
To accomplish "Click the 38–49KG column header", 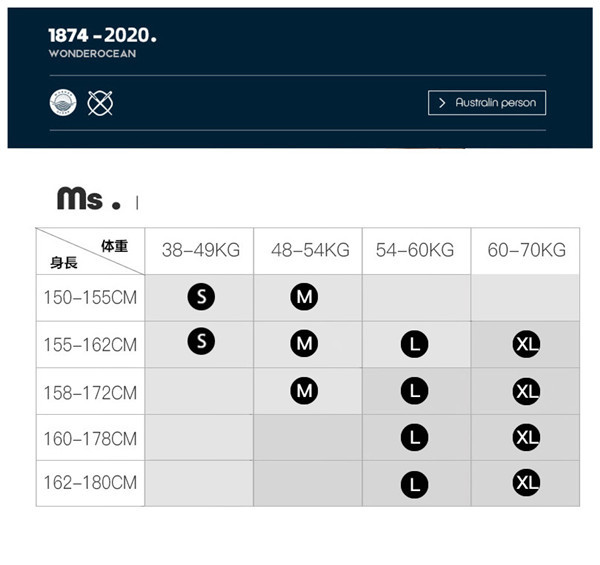I will click(x=201, y=250).
